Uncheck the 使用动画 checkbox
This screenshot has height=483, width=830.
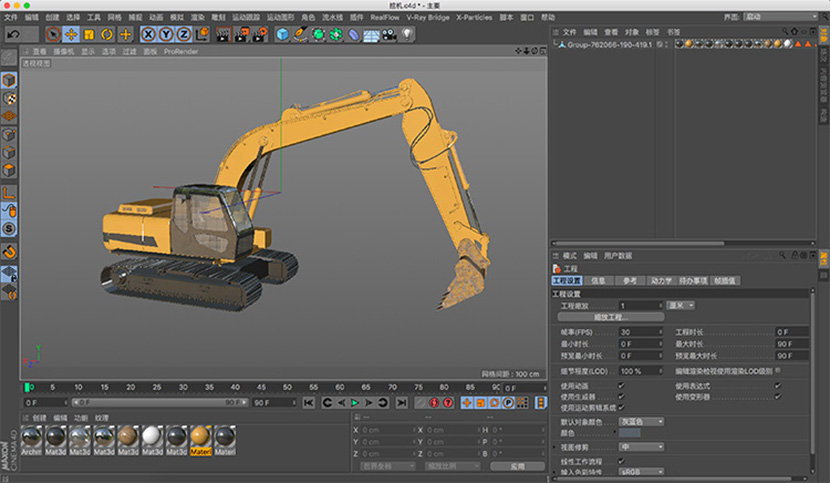[x=622, y=384]
